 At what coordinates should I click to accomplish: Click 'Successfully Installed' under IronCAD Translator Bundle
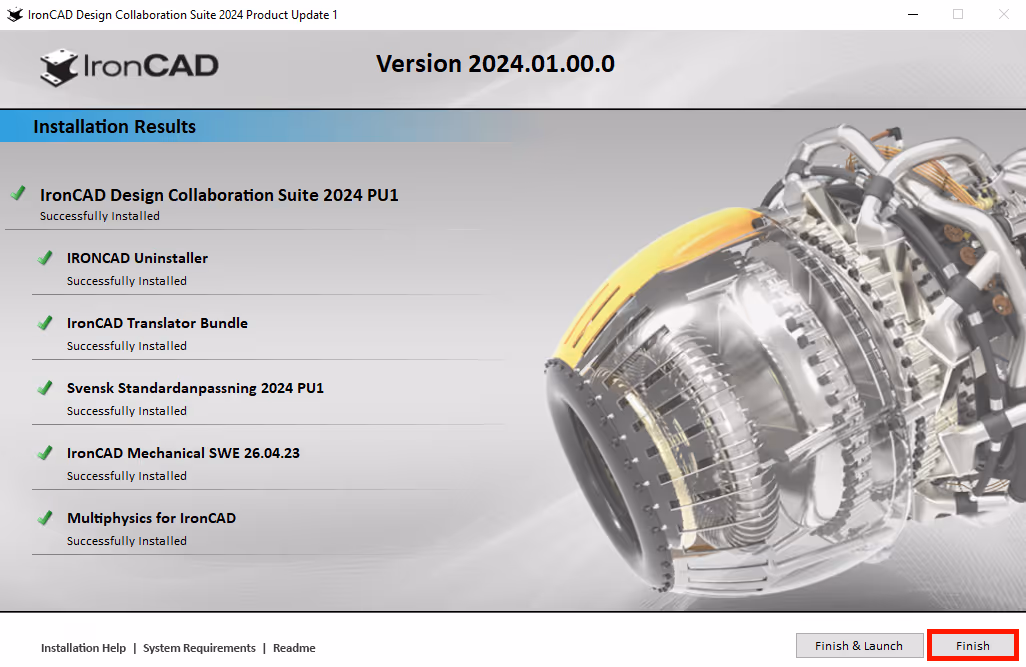[x=126, y=346]
